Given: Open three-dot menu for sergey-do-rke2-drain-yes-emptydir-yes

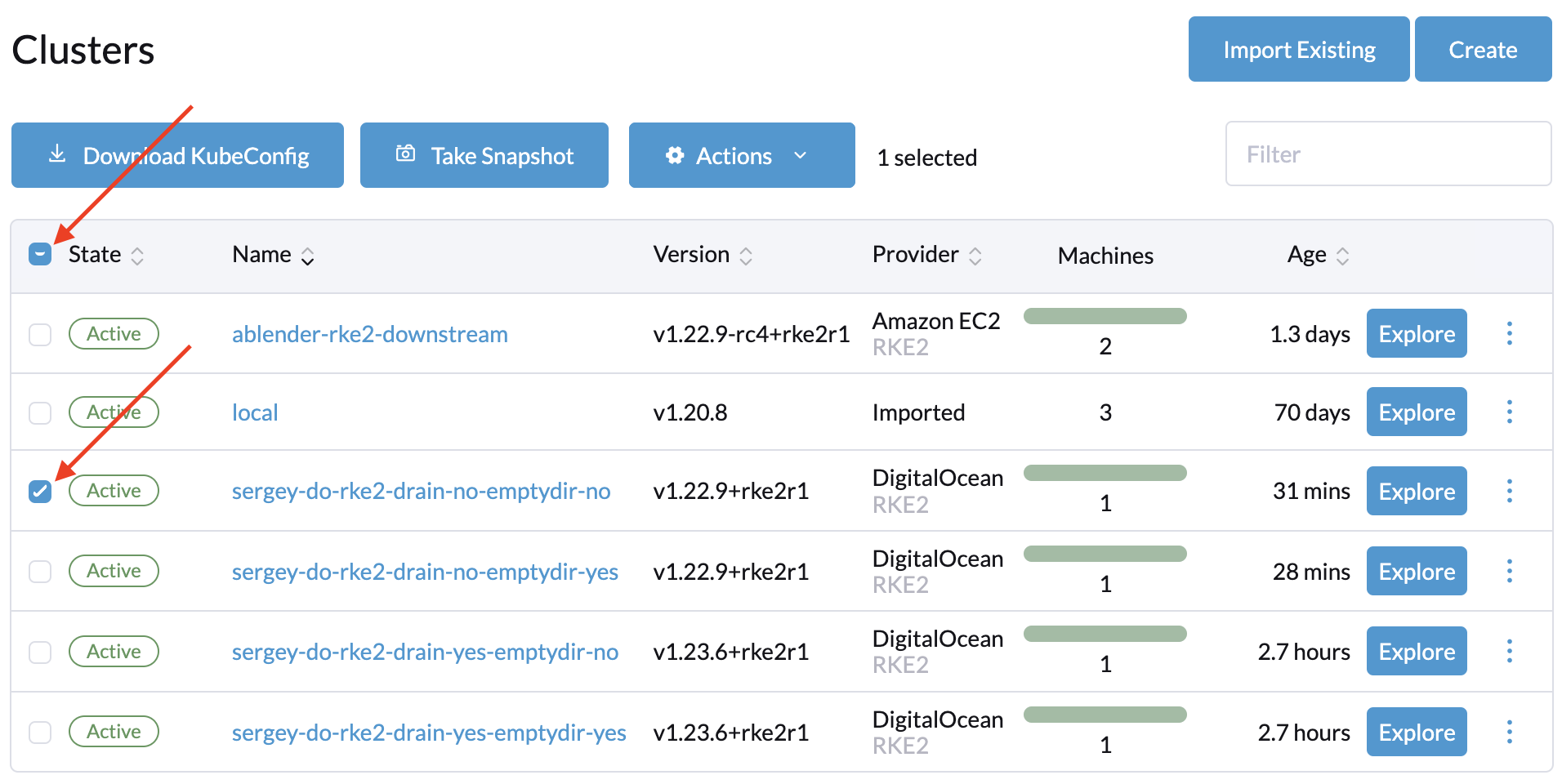Looking at the screenshot, I should [x=1509, y=732].
